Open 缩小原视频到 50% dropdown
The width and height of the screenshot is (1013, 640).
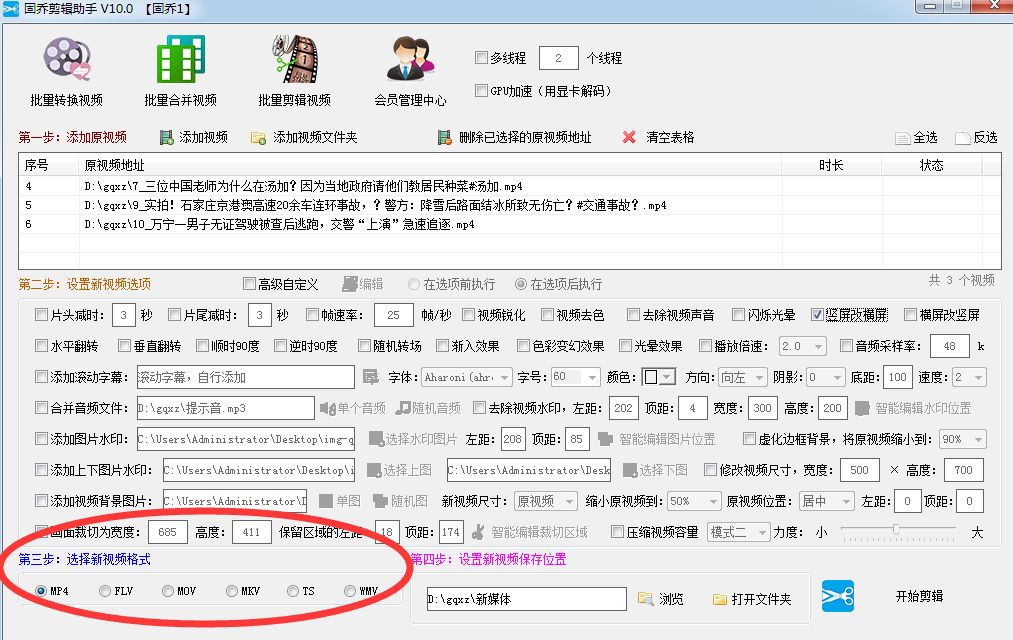pyautogui.click(x=694, y=501)
